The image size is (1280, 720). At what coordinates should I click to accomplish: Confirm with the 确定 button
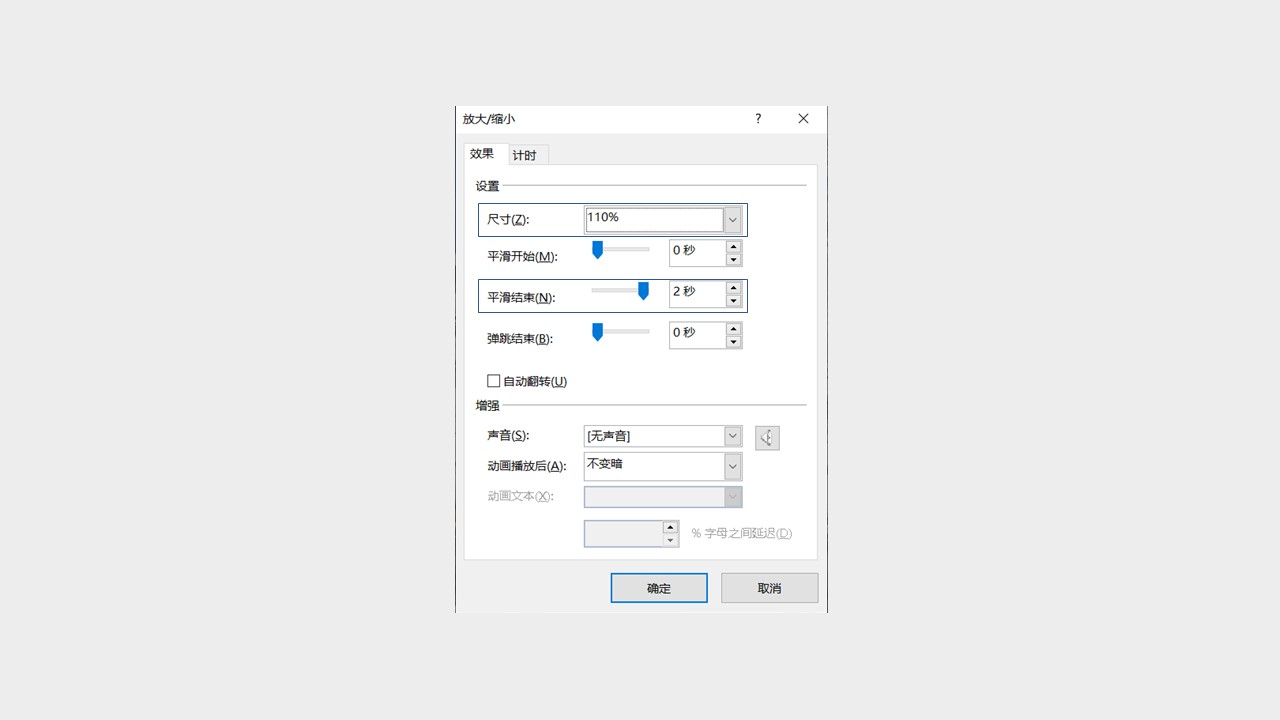(x=659, y=588)
